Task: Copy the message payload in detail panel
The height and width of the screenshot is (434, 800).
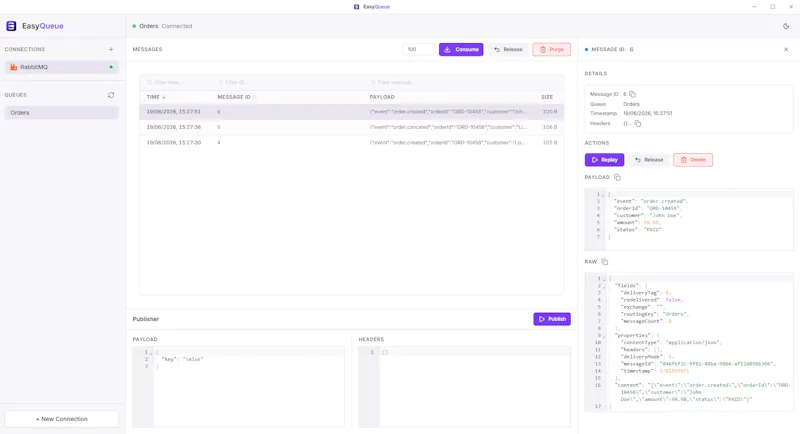Action: pos(617,177)
